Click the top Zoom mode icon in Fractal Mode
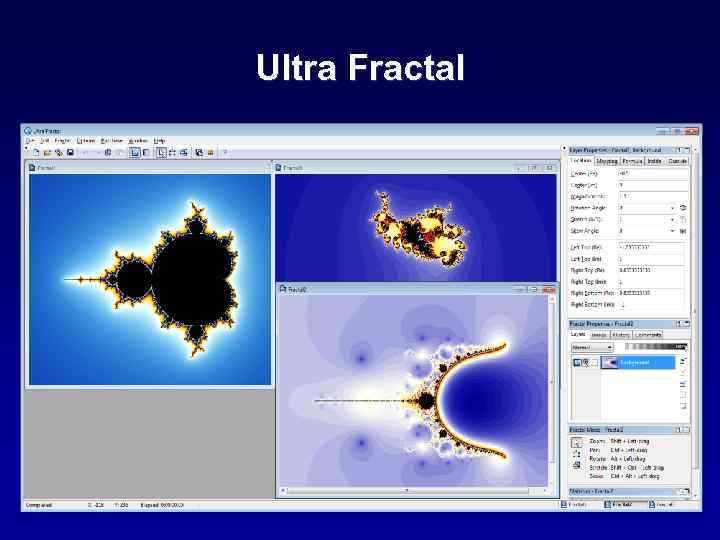This screenshot has width=720, height=540. coord(576,442)
